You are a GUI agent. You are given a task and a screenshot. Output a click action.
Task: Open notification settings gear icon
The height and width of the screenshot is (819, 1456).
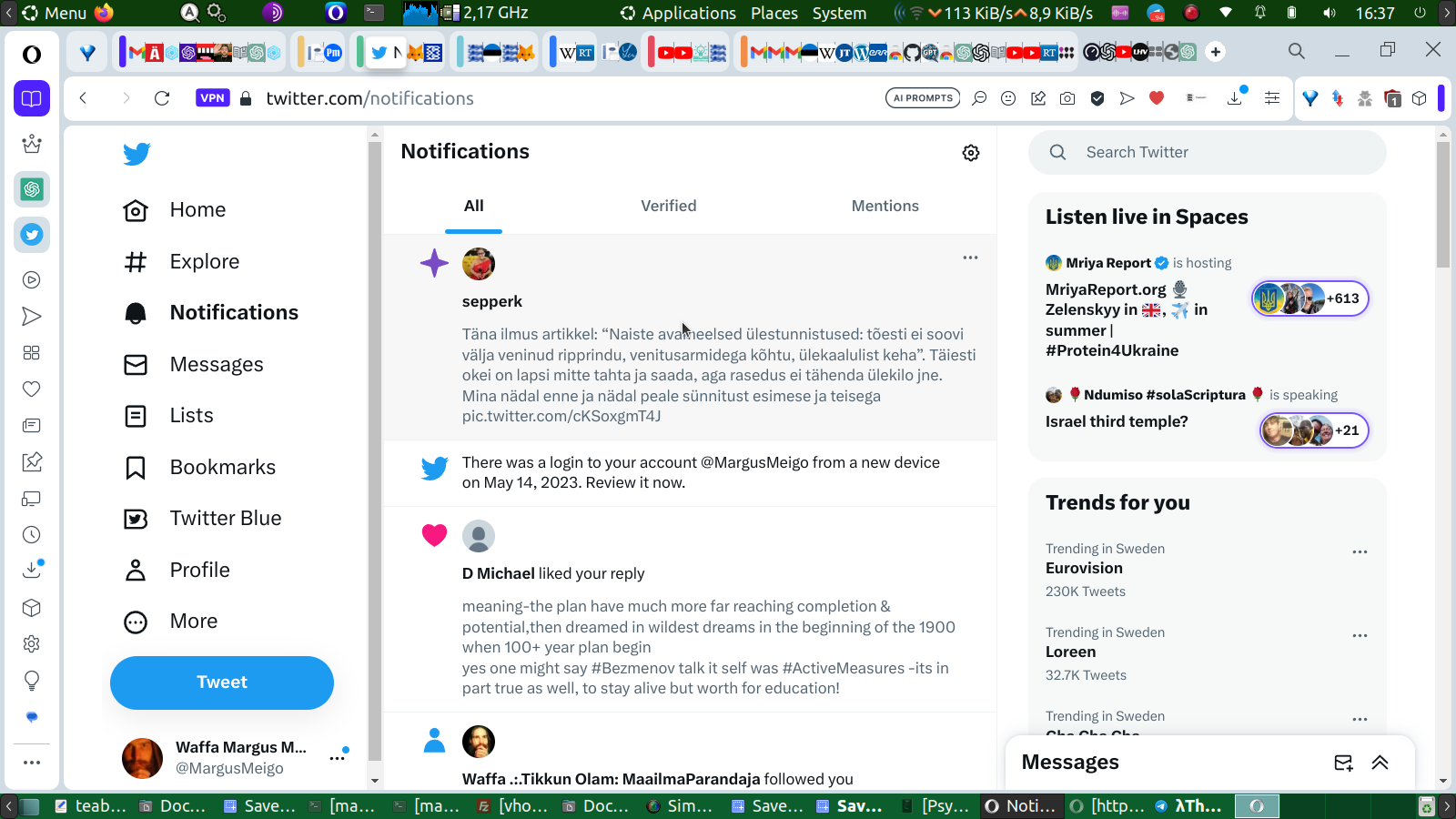[971, 153]
